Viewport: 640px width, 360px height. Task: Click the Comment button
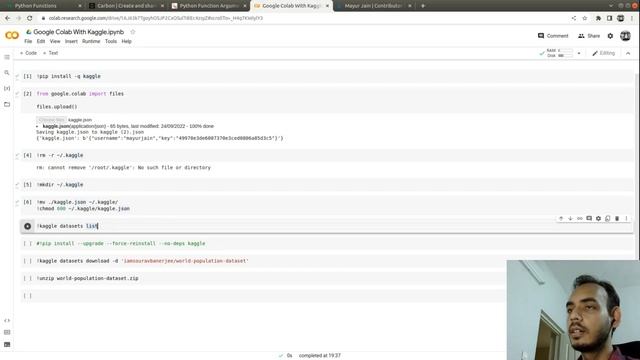tap(553, 36)
